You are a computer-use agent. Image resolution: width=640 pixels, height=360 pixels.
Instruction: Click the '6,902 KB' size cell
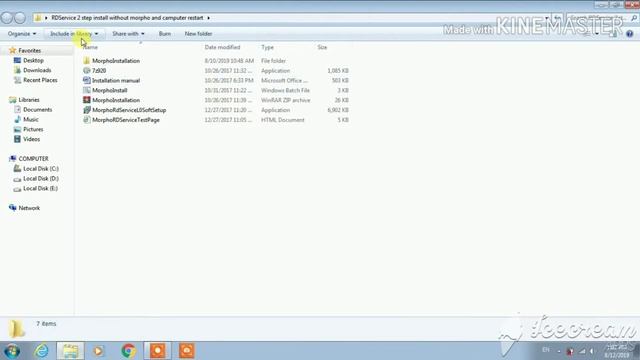pyautogui.click(x=338, y=110)
